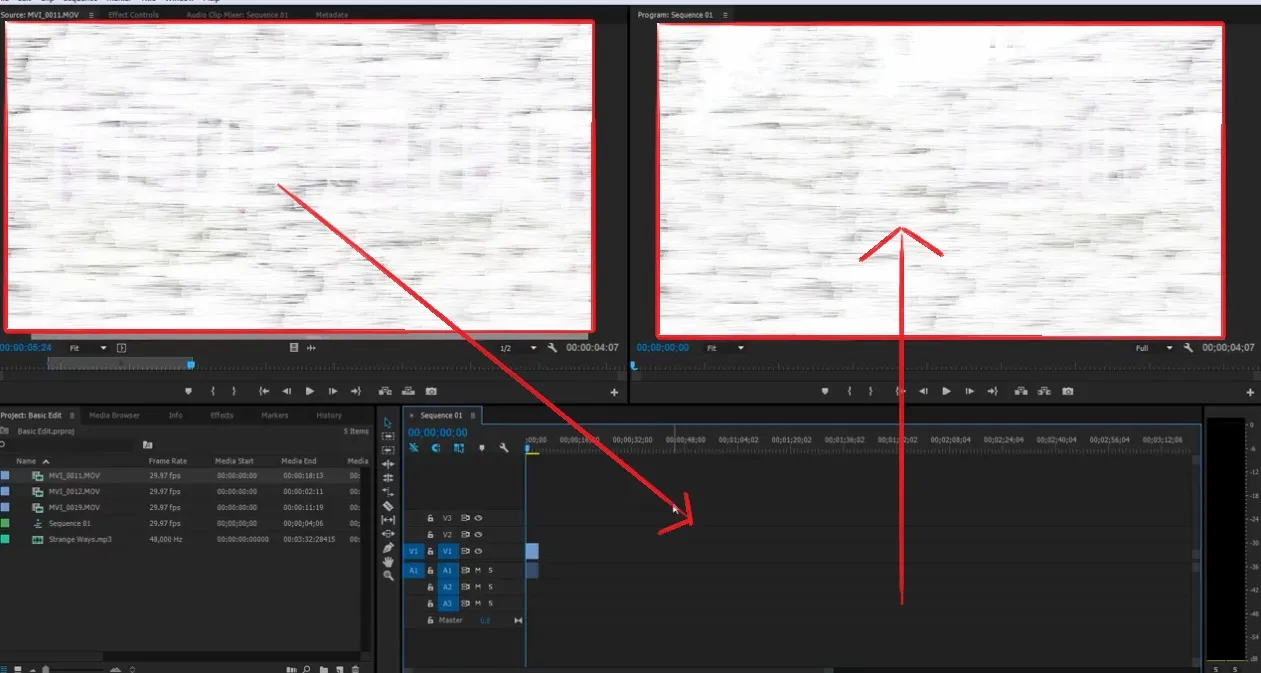The height and width of the screenshot is (673, 1261).
Task: Export frame from Source monitor camera icon
Action: click(x=431, y=391)
